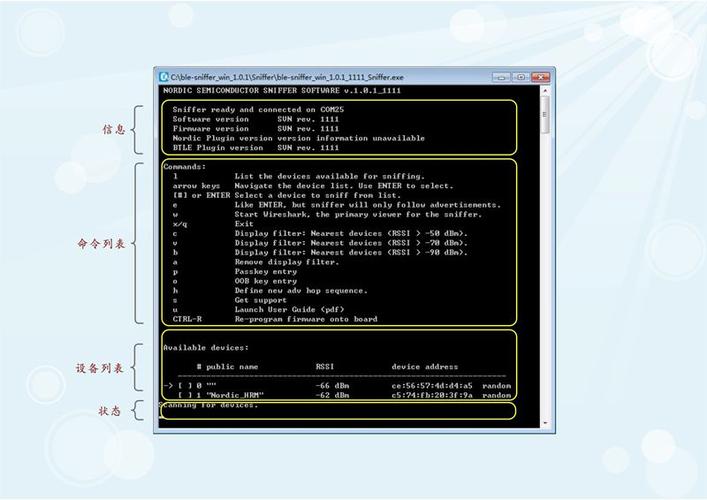
Task: Click the 'RSSI' column header
Action: [x=325, y=367]
